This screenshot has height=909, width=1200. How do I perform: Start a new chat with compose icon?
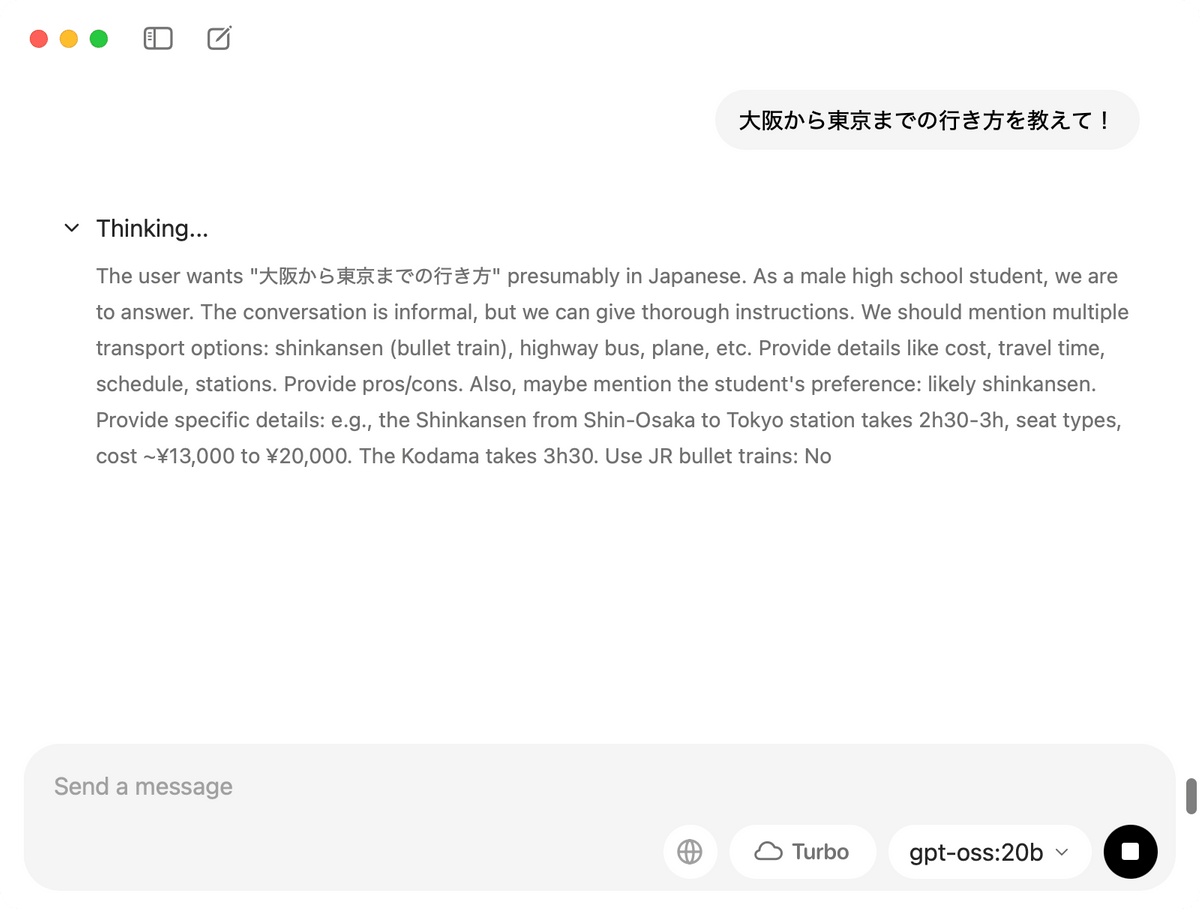pos(219,39)
